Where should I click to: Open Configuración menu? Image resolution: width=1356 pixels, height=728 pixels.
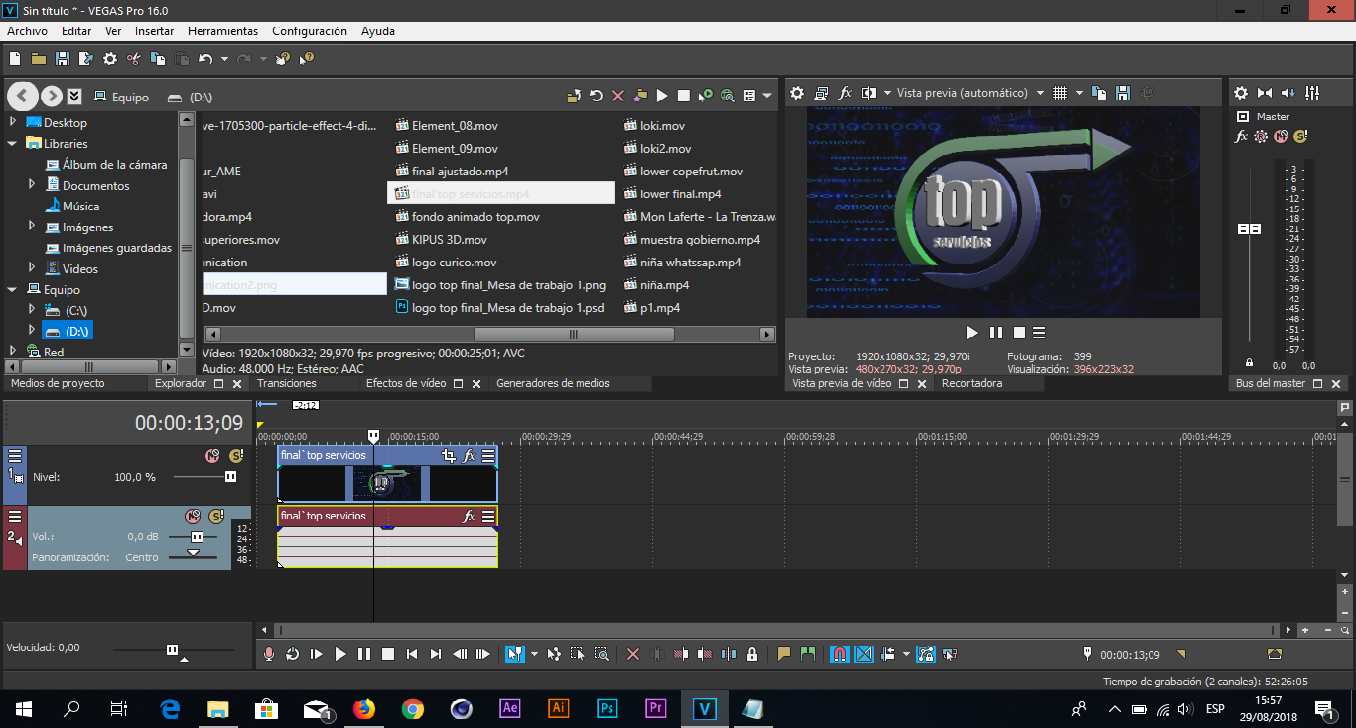[x=310, y=31]
